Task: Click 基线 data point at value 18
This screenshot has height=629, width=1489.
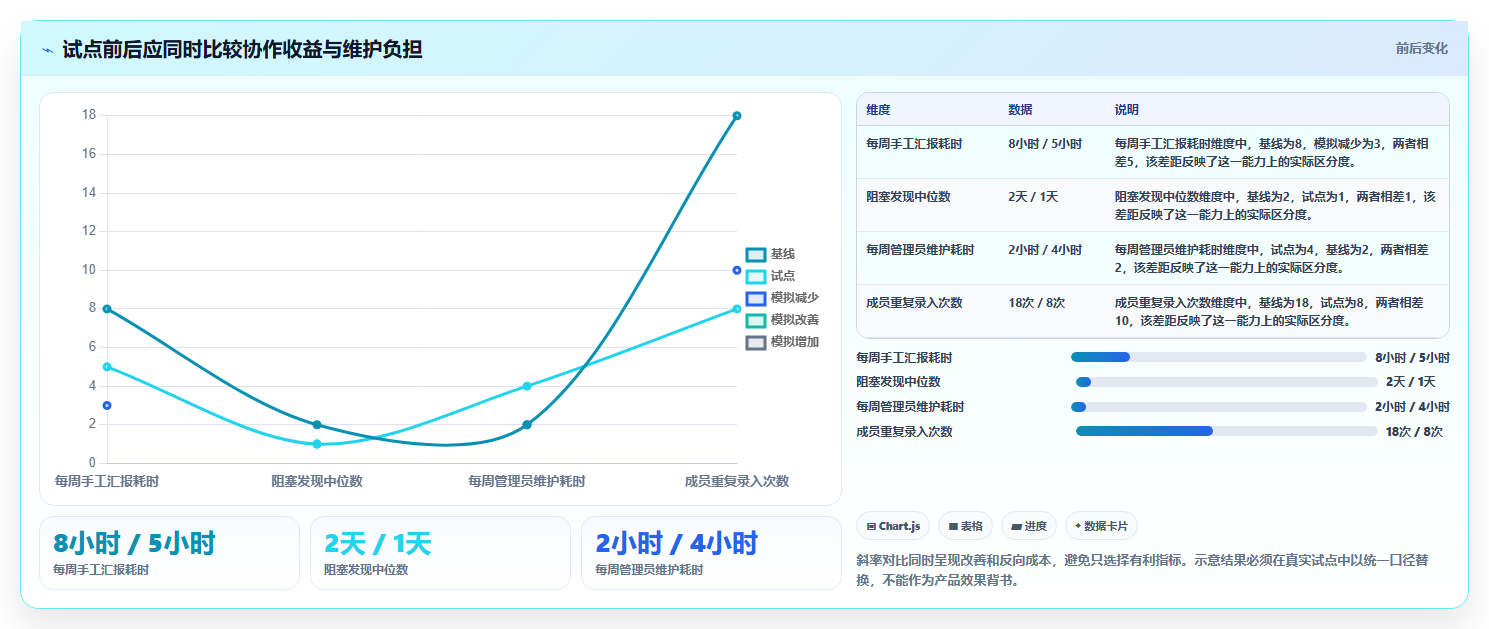Action: pyautogui.click(x=737, y=116)
